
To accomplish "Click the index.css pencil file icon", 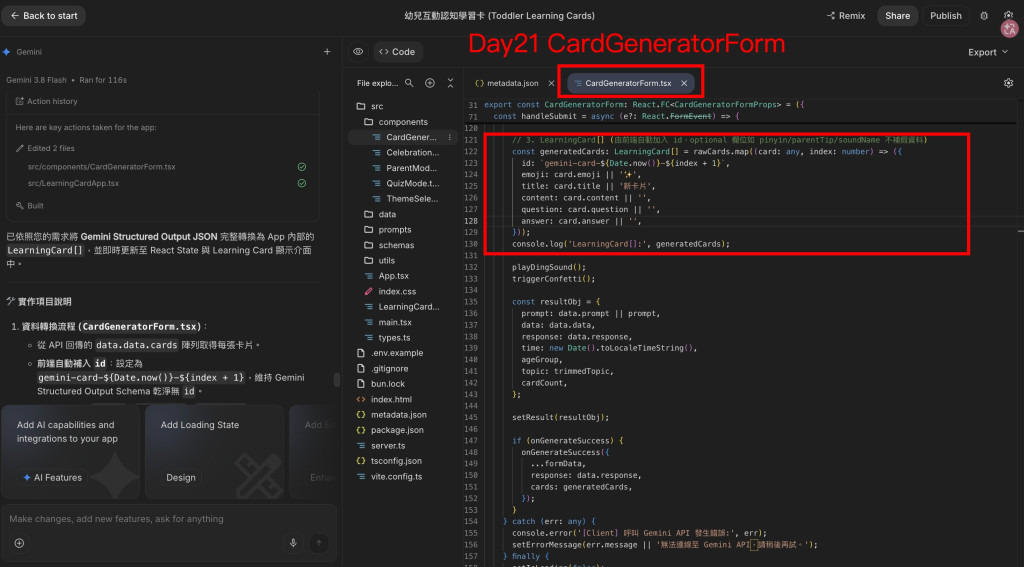I will pyautogui.click(x=369, y=291).
